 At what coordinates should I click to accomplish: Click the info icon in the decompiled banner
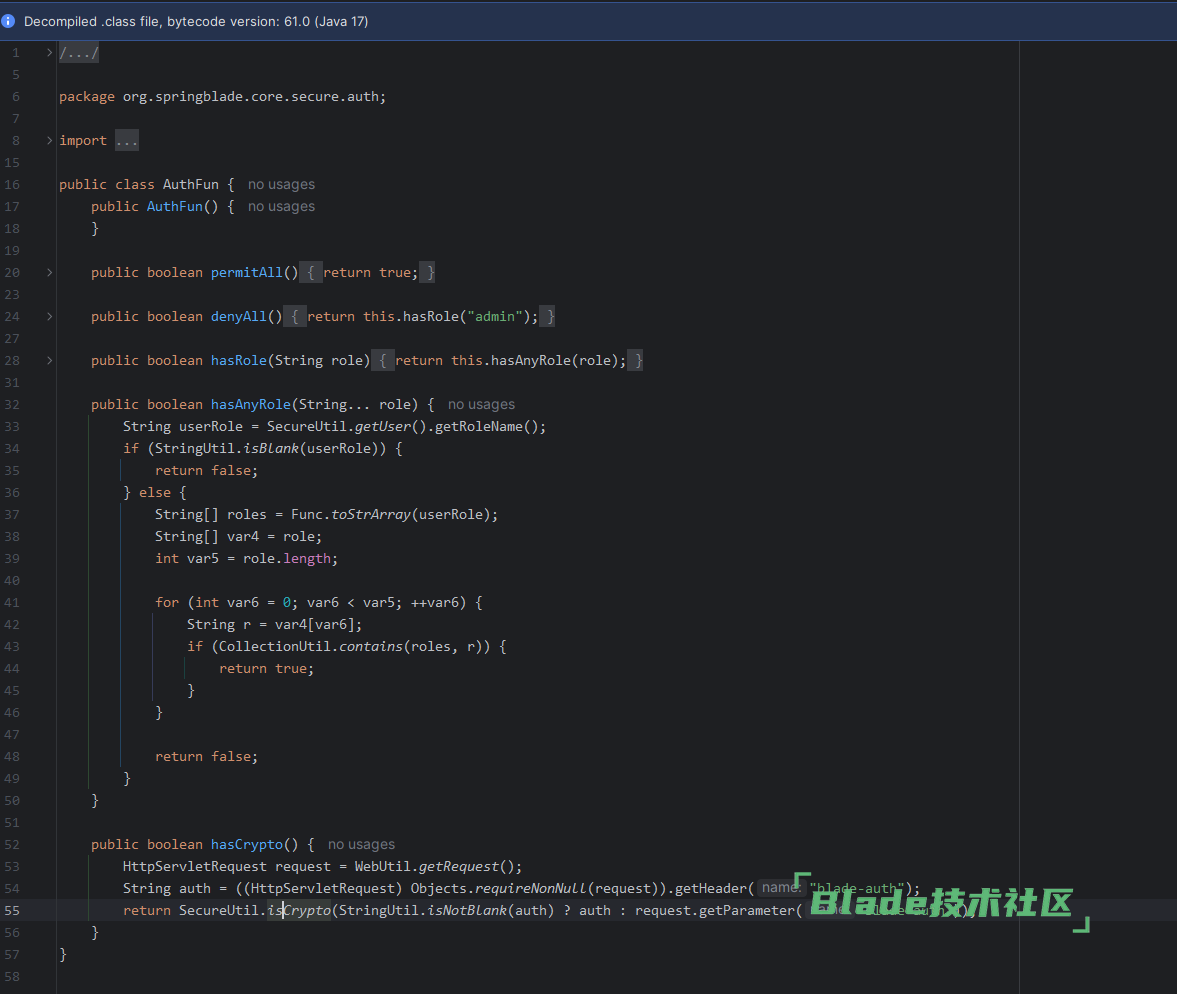click(x=9, y=21)
